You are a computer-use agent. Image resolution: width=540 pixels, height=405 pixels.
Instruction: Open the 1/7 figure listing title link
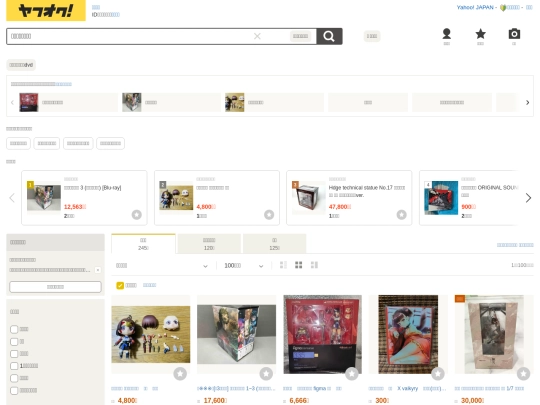click(489, 388)
